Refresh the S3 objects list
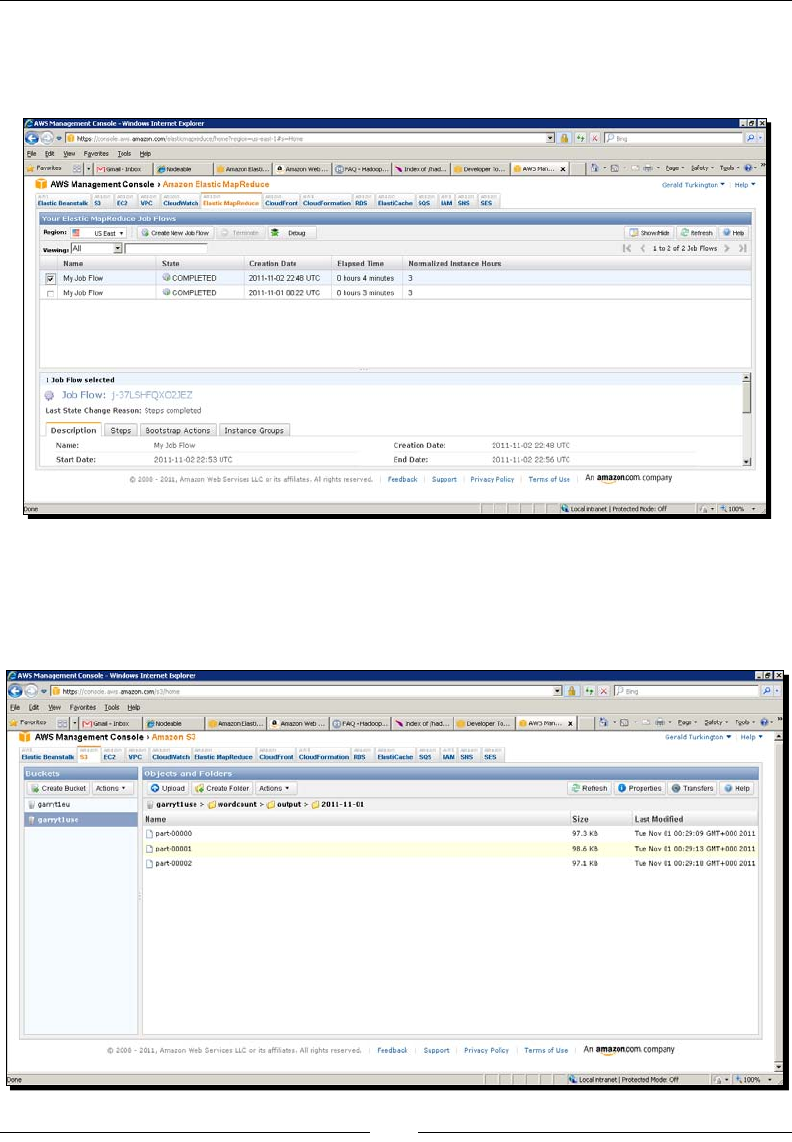 pos(589,788)
